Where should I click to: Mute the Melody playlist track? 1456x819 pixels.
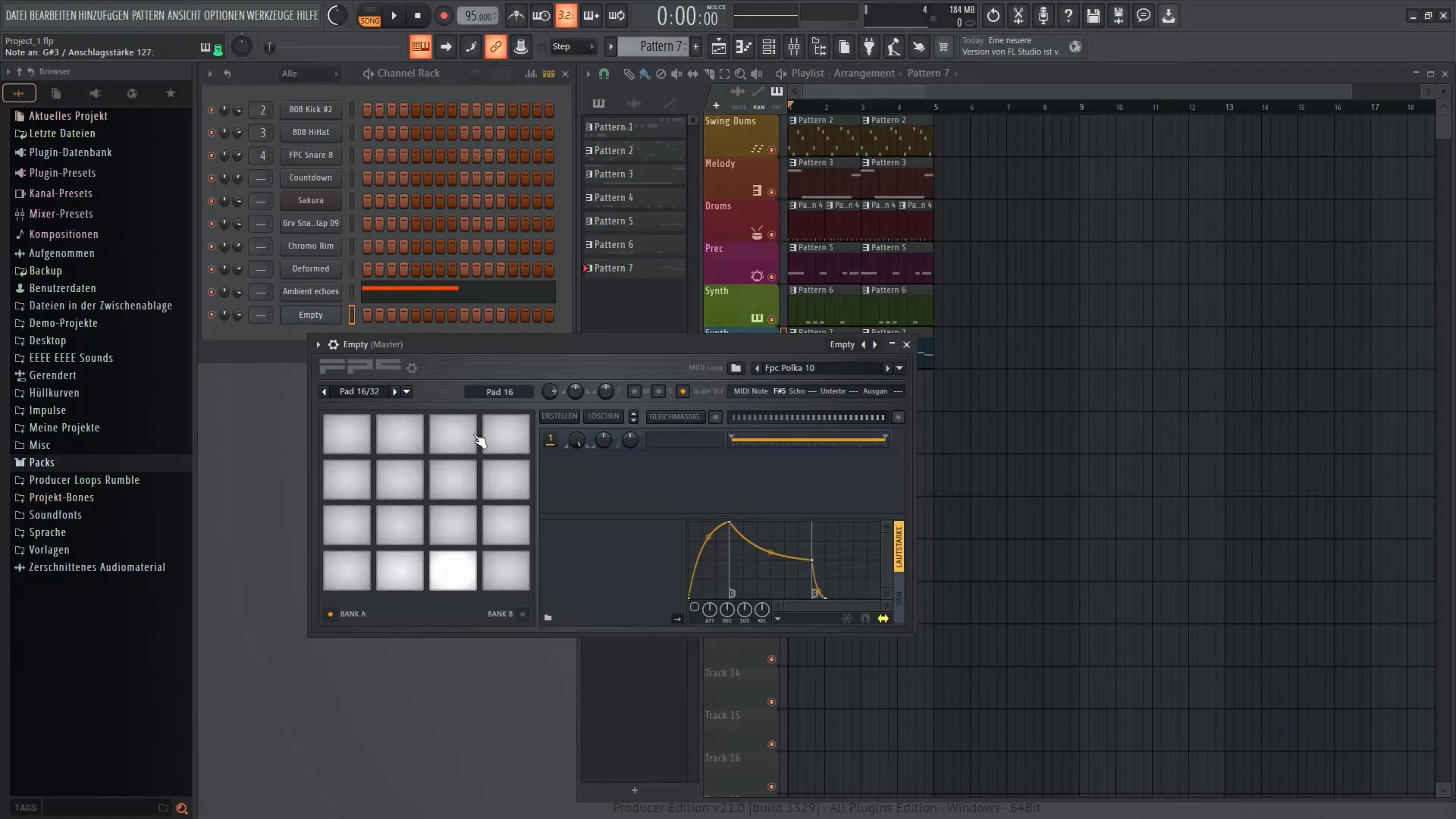coord(771,192)
